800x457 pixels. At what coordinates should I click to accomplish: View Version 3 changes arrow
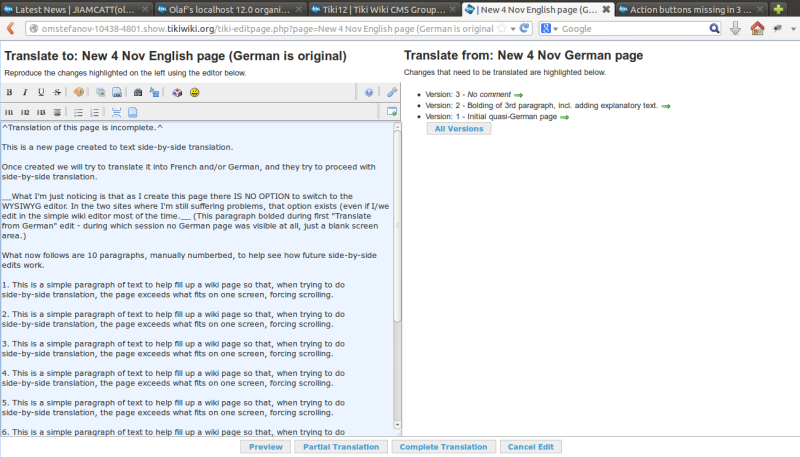tap(518, 95)
